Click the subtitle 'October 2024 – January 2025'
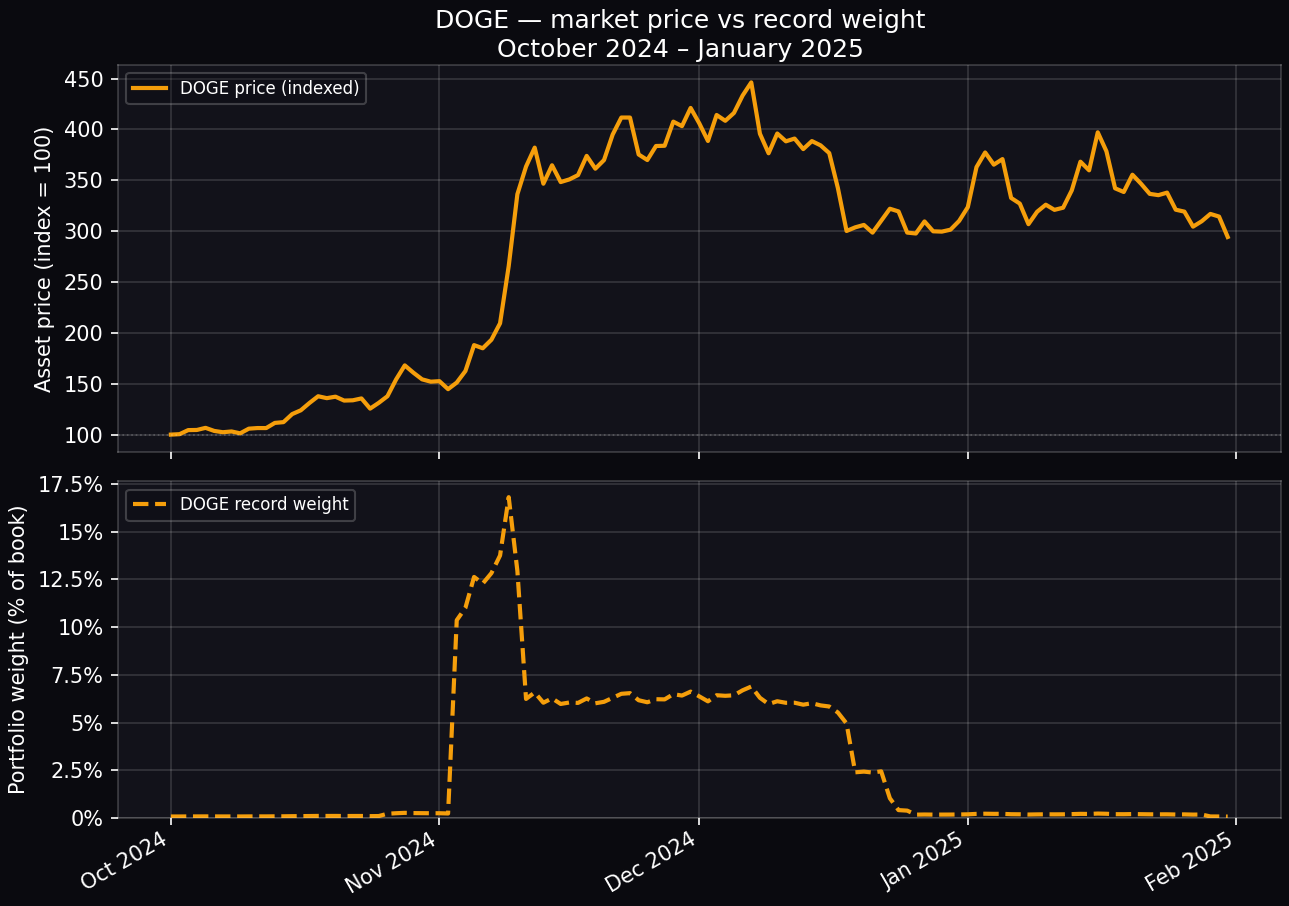This screenshot has width=1289, height=906. tap(680, 49)
